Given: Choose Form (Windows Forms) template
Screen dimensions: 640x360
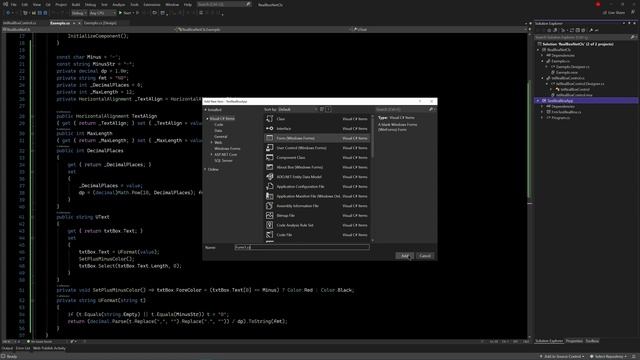Looking at the screenshot, I should click(317, 138).
